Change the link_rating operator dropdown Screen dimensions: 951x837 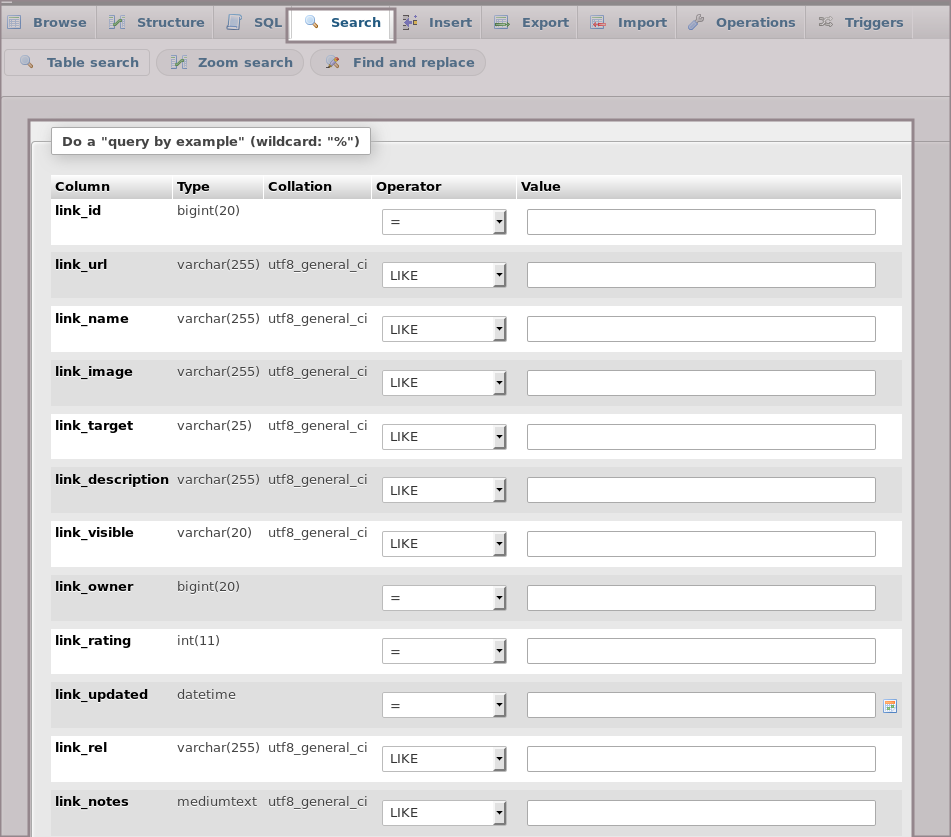444,651
